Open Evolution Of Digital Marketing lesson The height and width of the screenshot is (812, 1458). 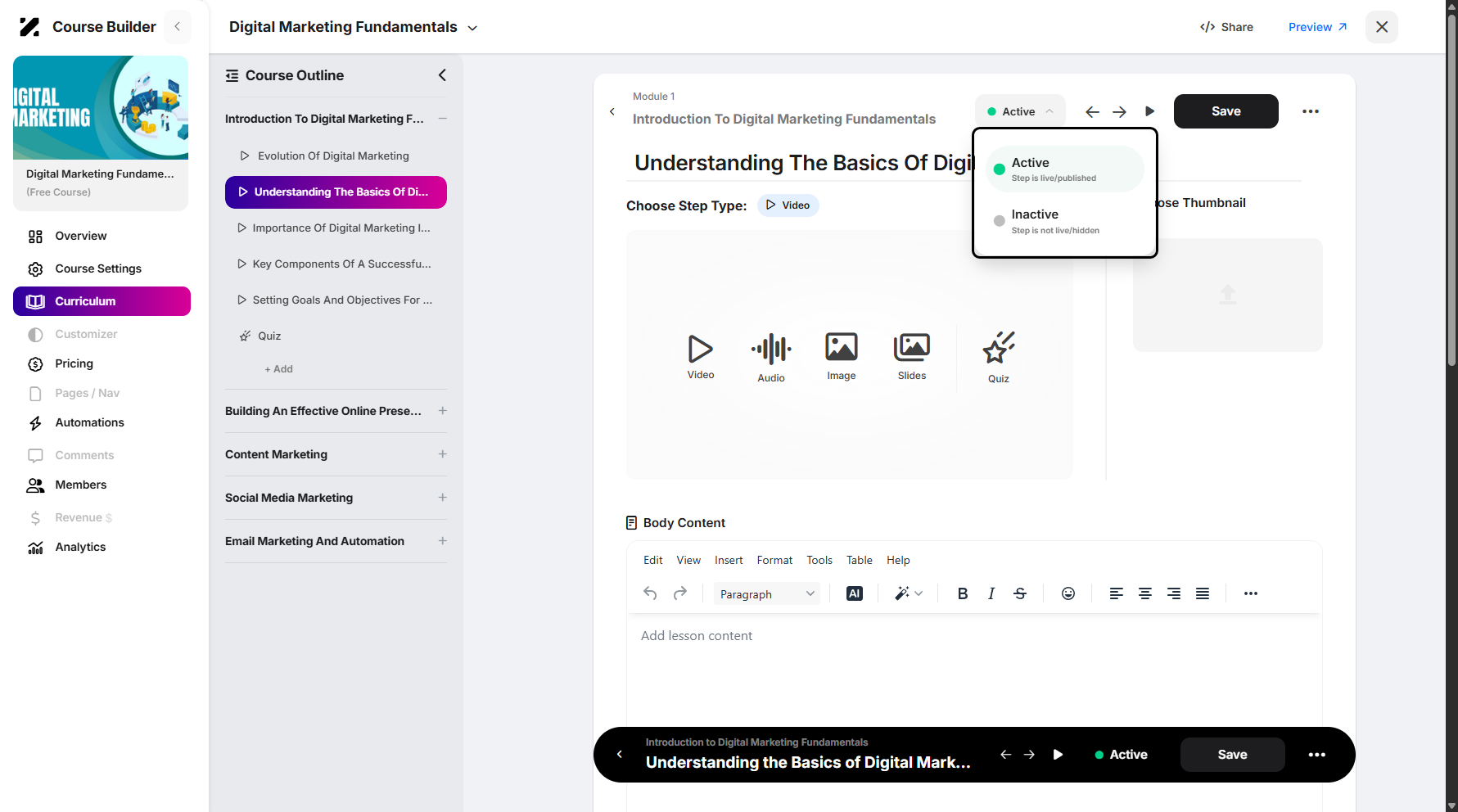333,156
